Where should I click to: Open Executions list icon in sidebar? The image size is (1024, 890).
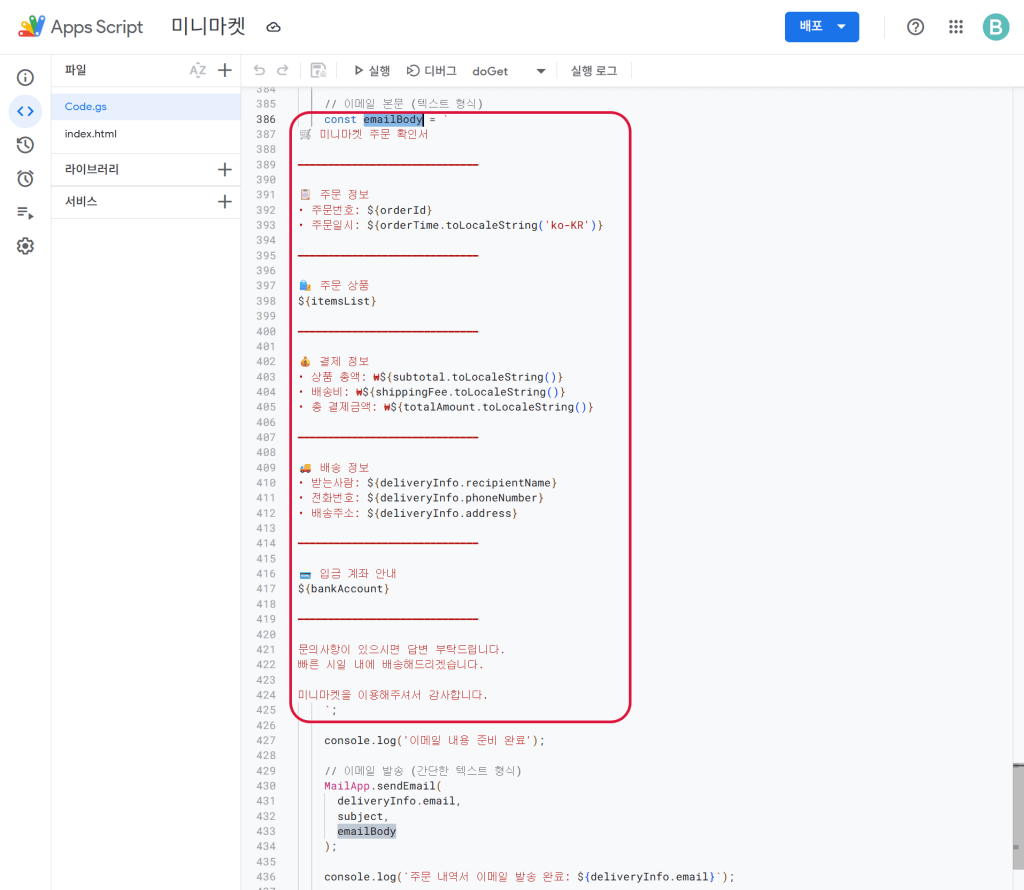(x=25, y=213)
